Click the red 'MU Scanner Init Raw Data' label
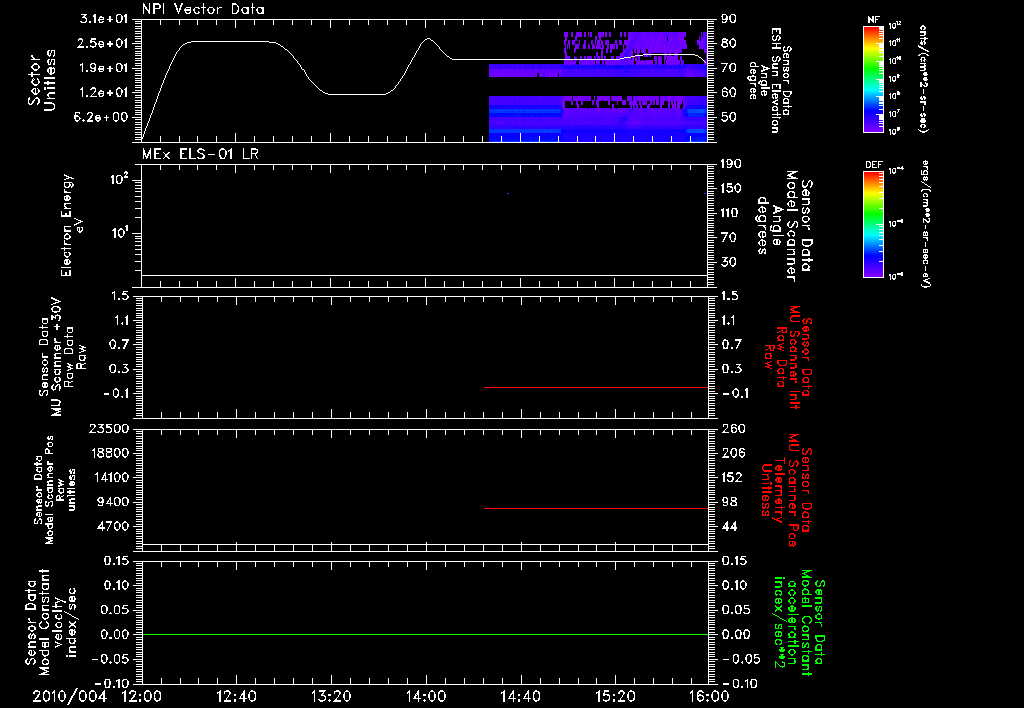Screen dimensions: 1024x708 787,357
